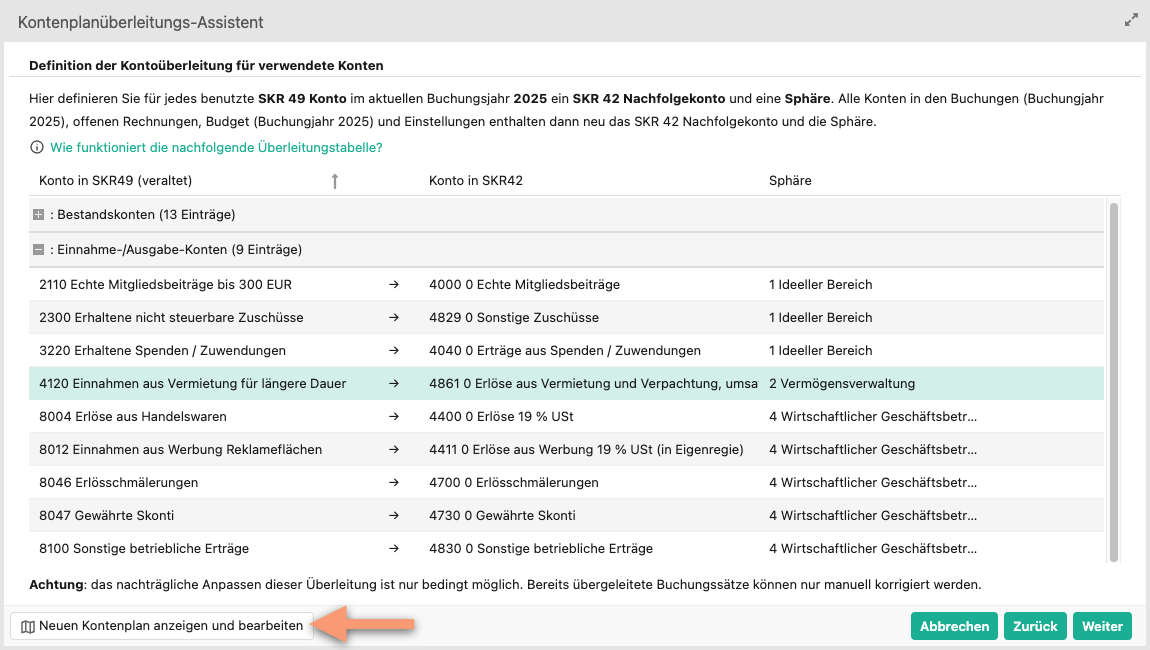Proceed with the Weiter button
Viewport: 1150px width, 650px height.
(1102, 626)
